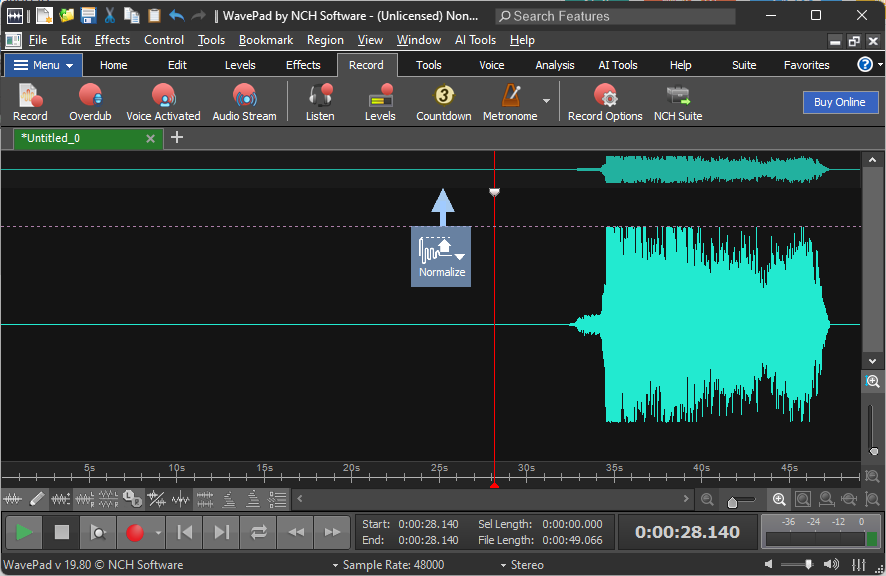Open Record Options settings
Screen dimensions: 886x576
tap(604, 100)
